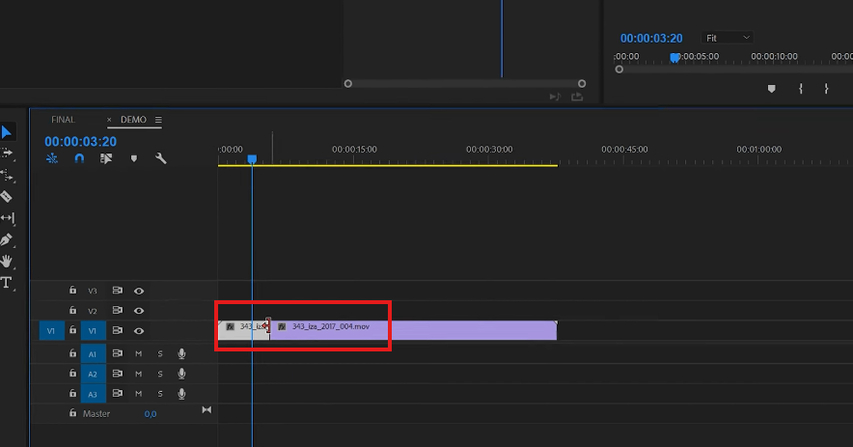Click Master track volume value 0,0
The height and width of the screenshot is (447, 853).
point(150,414)
